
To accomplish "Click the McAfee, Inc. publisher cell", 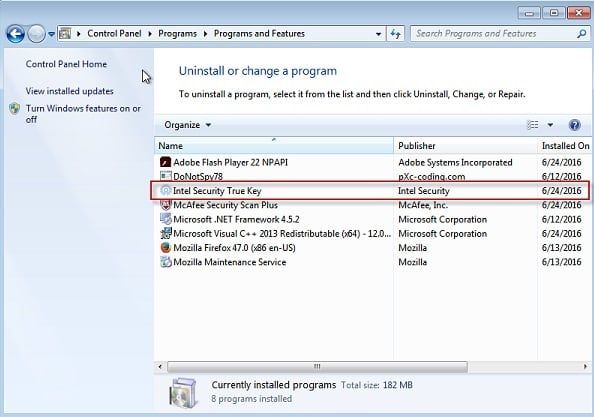I will pyautogui.click(x=423, y=205).
